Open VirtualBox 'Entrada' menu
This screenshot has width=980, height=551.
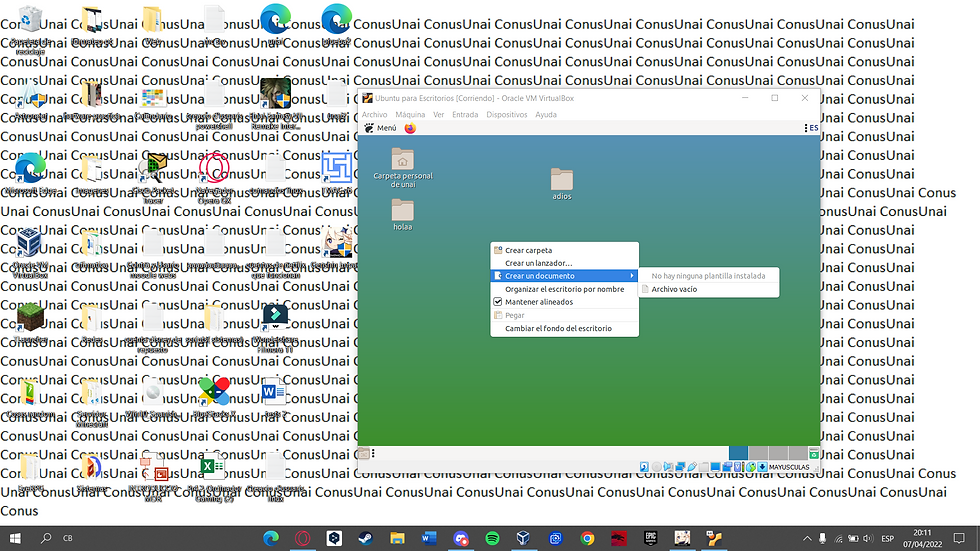pyautogui.click(x=465, y=114)
